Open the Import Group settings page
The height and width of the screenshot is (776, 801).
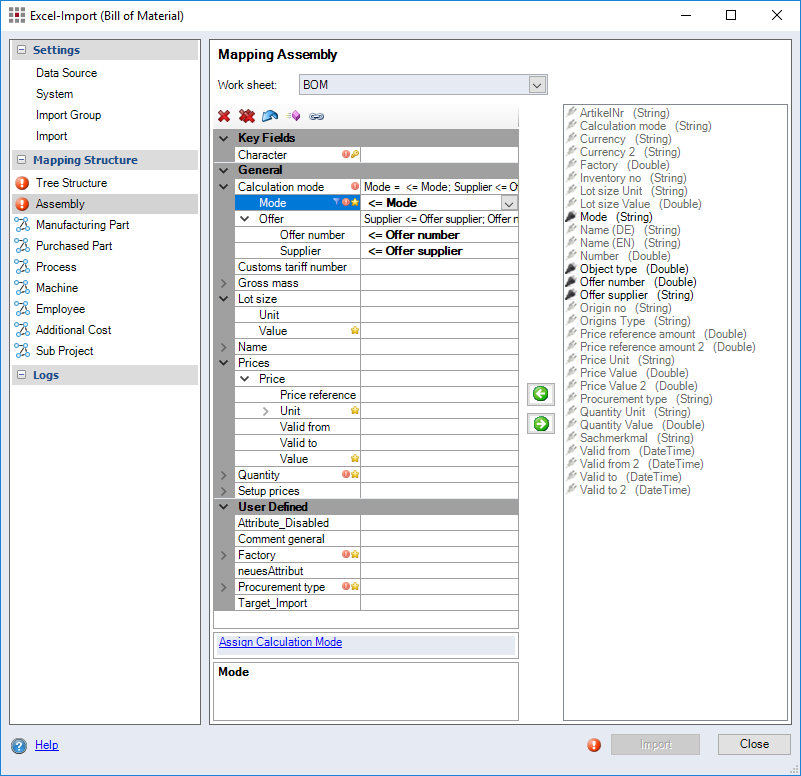(x=68, y=115)
